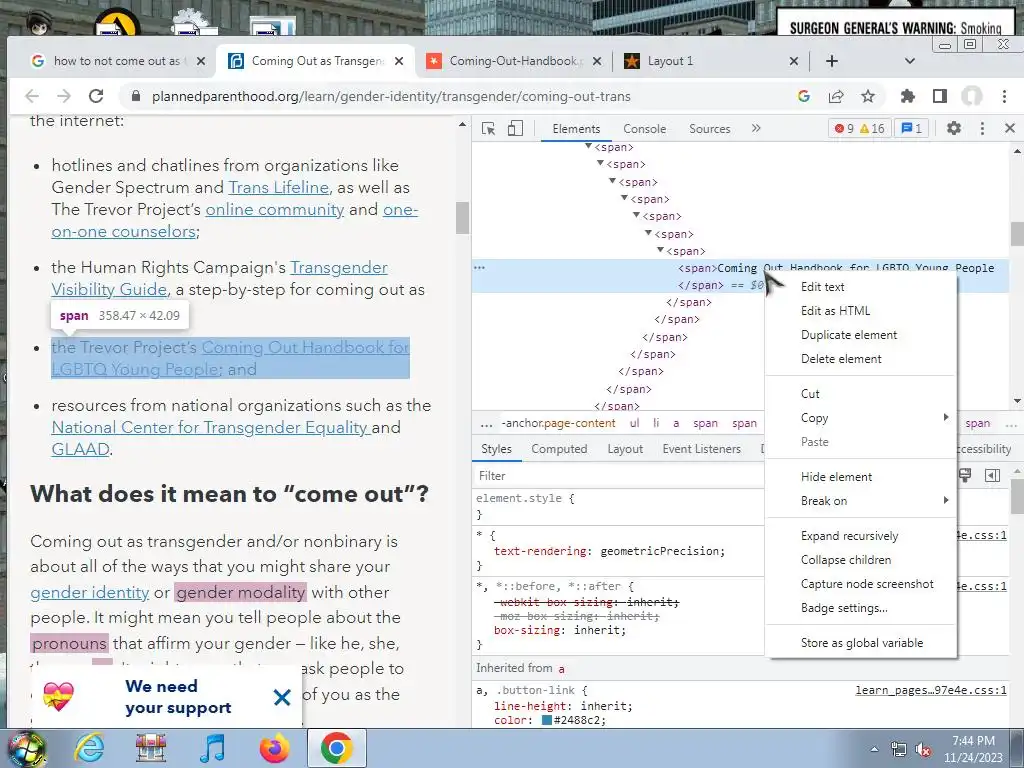Screen dimensions: 1024x768
Task: Switch to the Layout 1 tab
Action: (710, 61)
